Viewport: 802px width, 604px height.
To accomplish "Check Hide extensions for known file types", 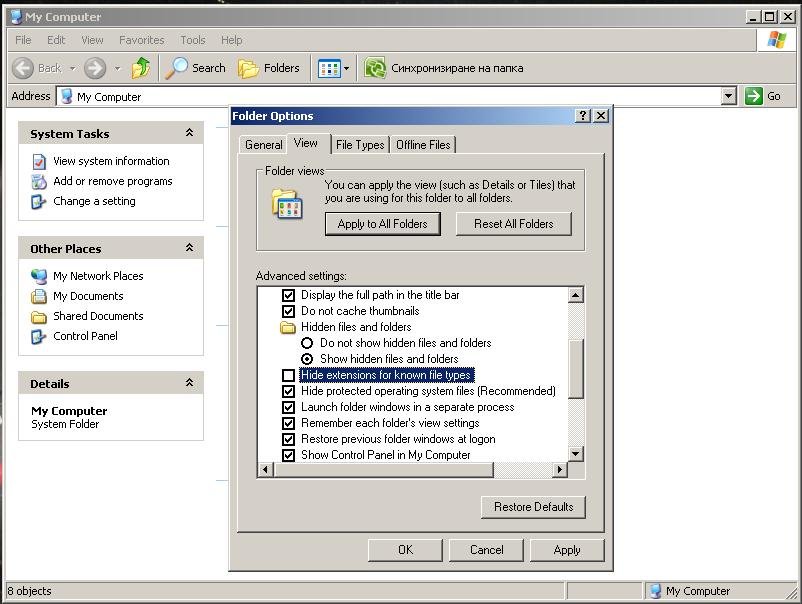I will (x=288, y=375).
